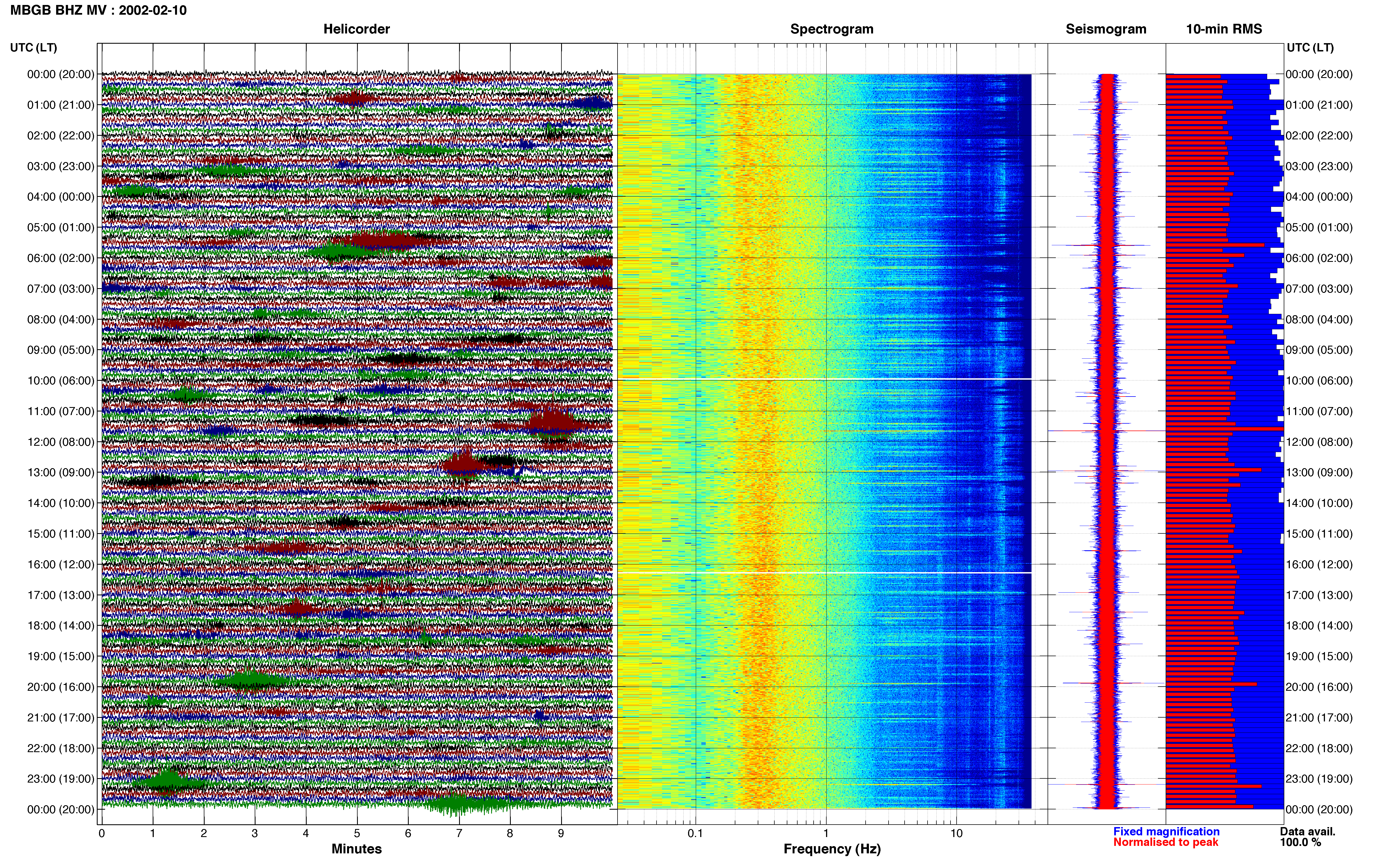Click the left '19:00 (15:00)' time label
This screenshot has height=868, width=1388.
tap(61, 656)
